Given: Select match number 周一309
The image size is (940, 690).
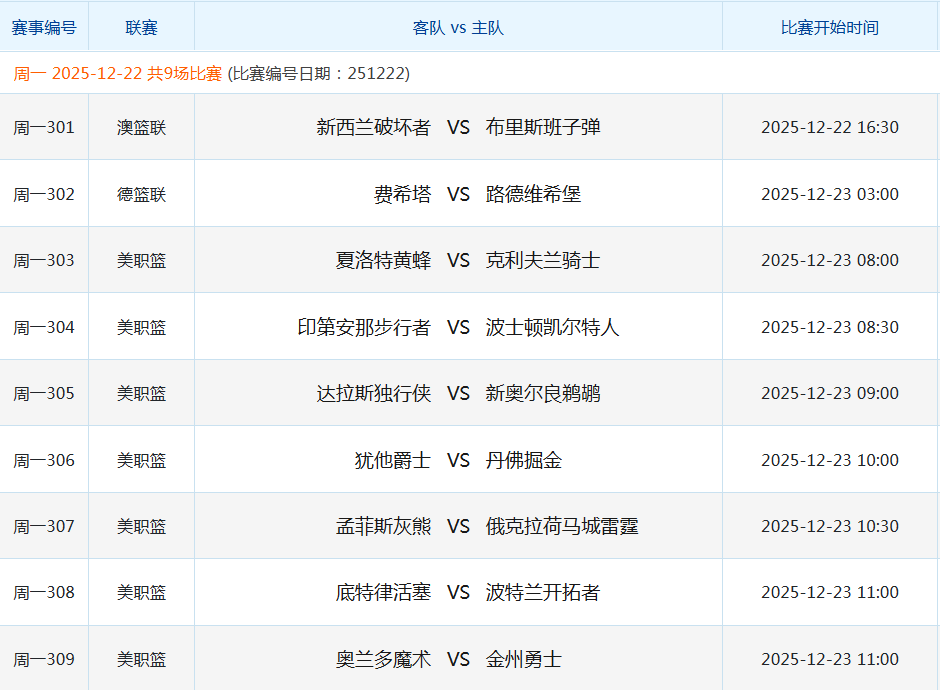Looking at the screenshot, I should pos(44,658).
